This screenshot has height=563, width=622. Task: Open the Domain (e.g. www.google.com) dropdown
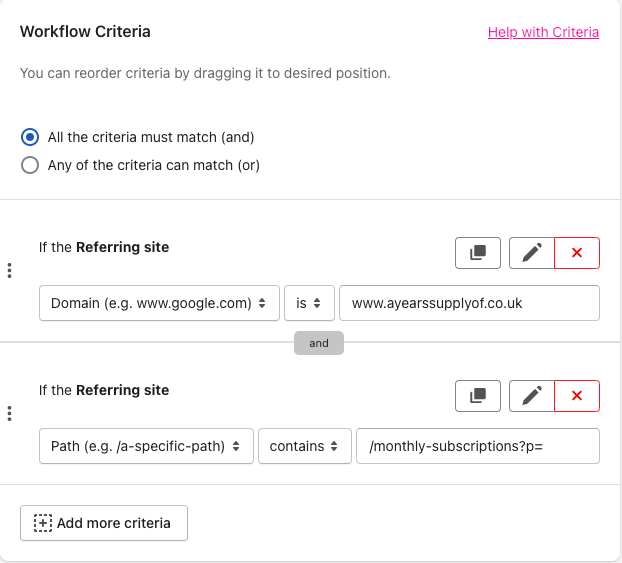159,303
